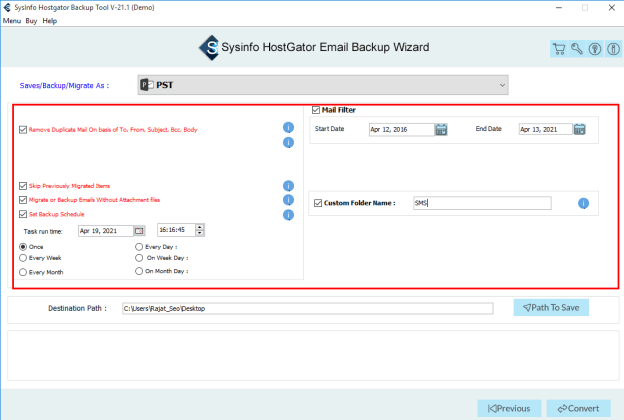
Task: Click info icon beside Remove Duplicate Mail
Action: tap(289, 127)
